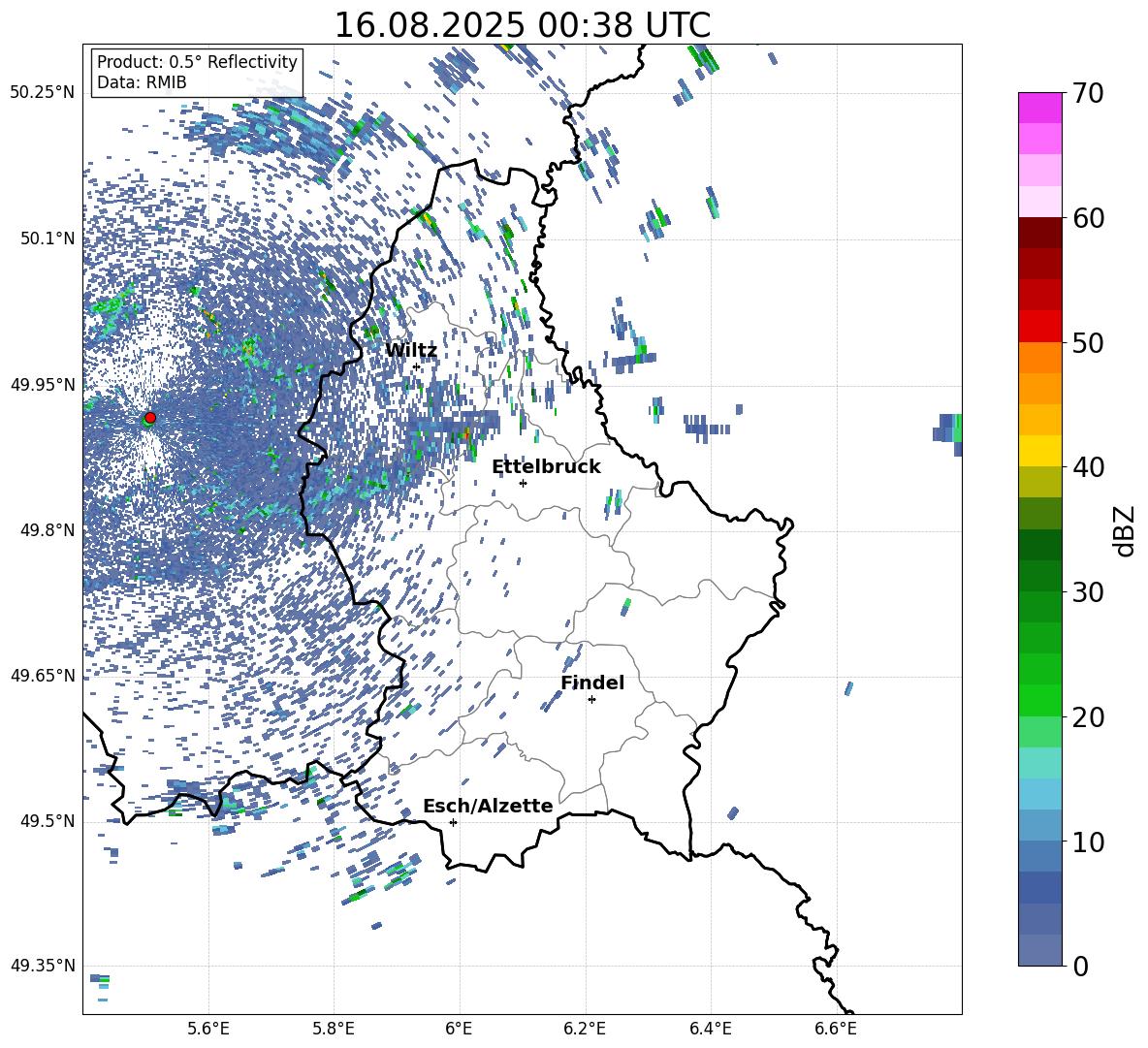Viewport: 1148px width, 1048px height.
Task: Click the cross marker below Wiltz
Action: click(417, 366)
